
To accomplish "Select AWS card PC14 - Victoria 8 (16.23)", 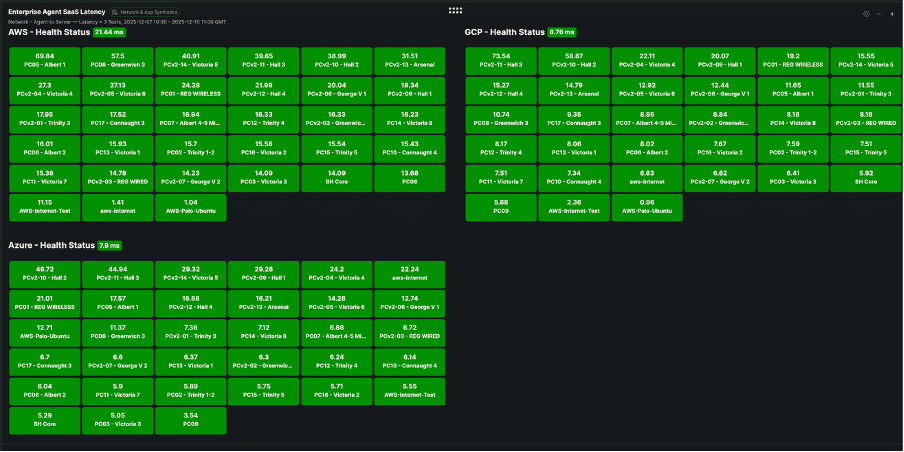I will coord(410,119).
